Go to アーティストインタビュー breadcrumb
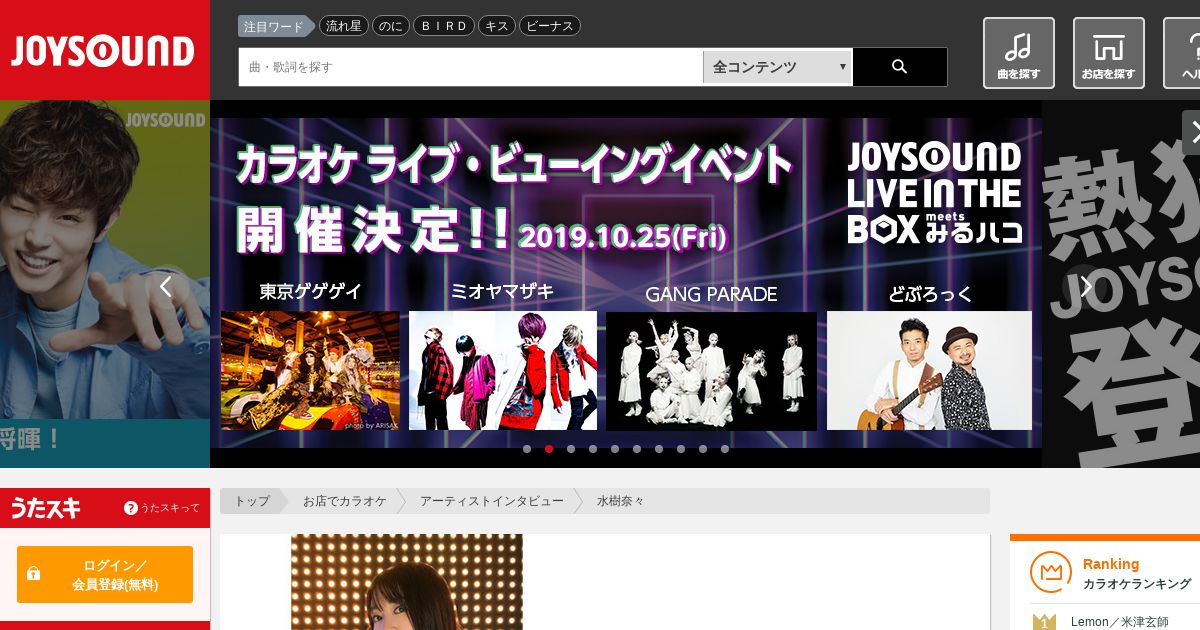This screenshot has width=1200, height=630. 491,501
